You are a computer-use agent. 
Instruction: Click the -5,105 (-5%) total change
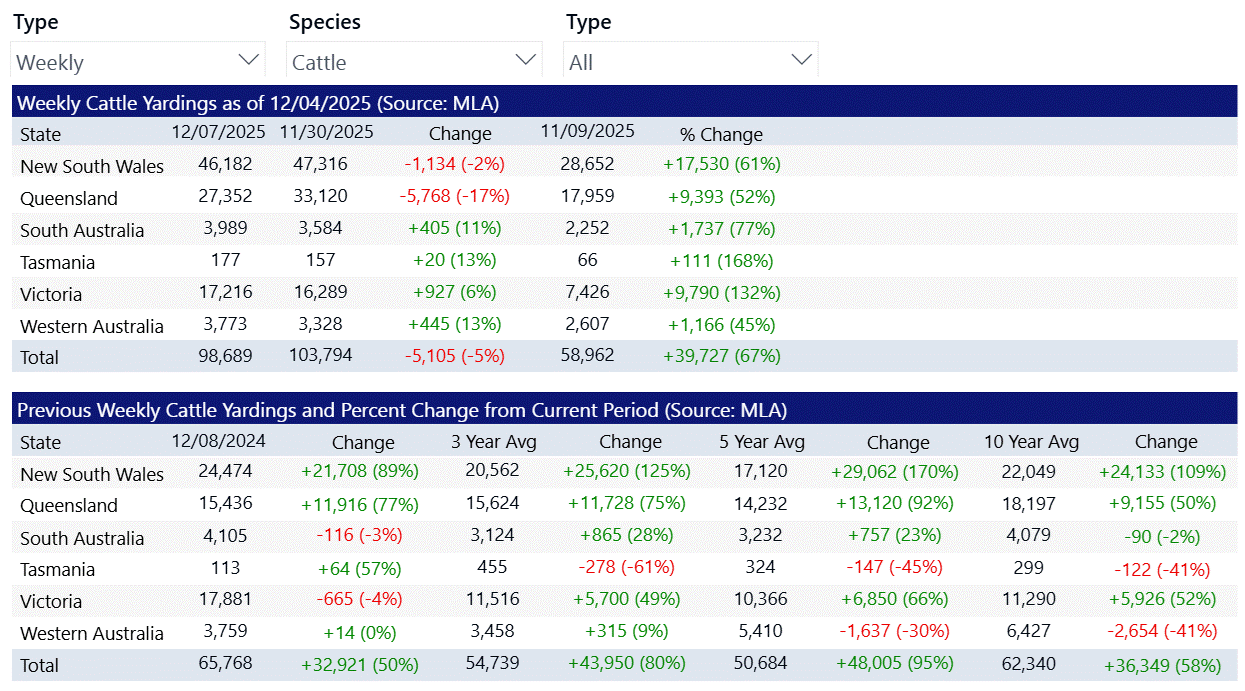tap(455, 355)
